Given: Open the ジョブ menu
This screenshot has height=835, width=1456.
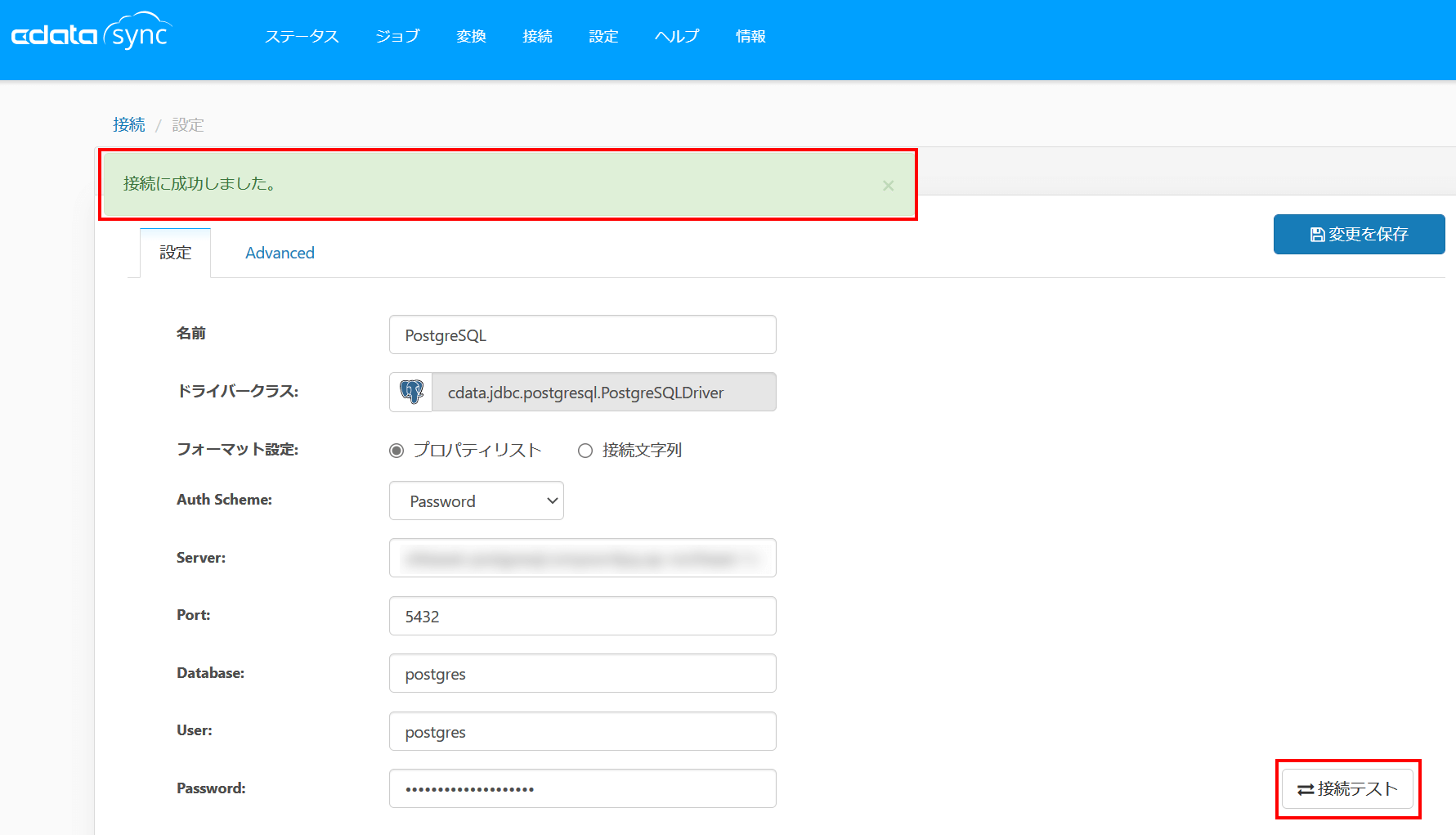Looking at the screenshot, I should [x=397, y=36].
